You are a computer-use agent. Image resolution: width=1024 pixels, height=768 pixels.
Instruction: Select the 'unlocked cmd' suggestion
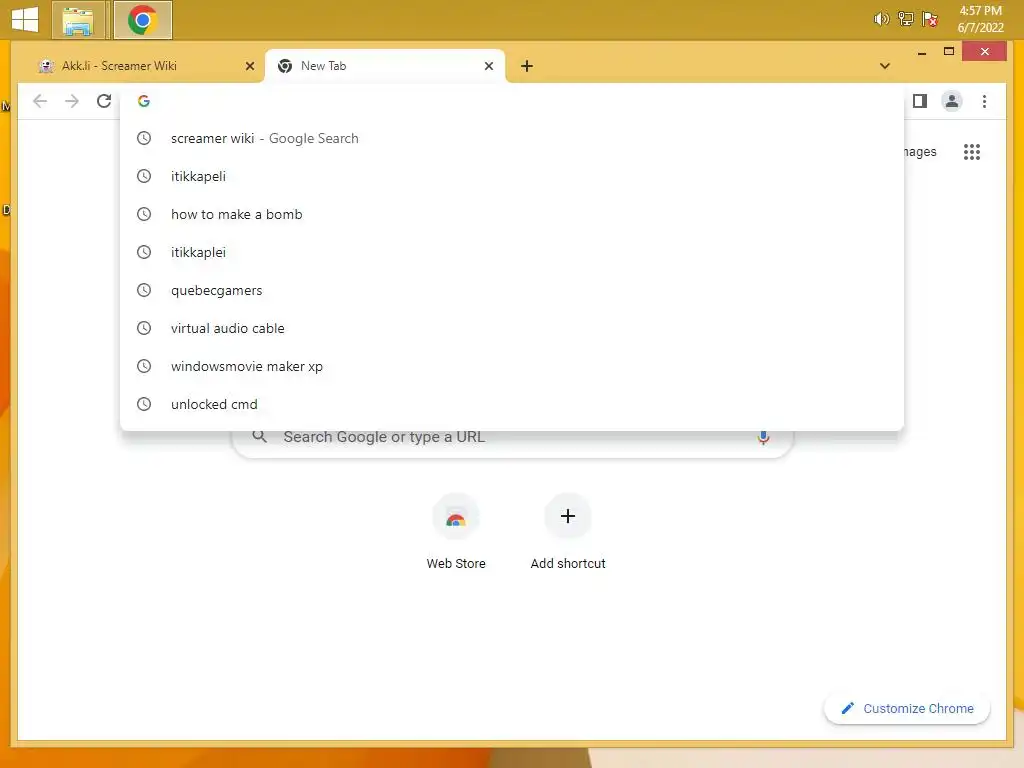(x=512, y=404)
